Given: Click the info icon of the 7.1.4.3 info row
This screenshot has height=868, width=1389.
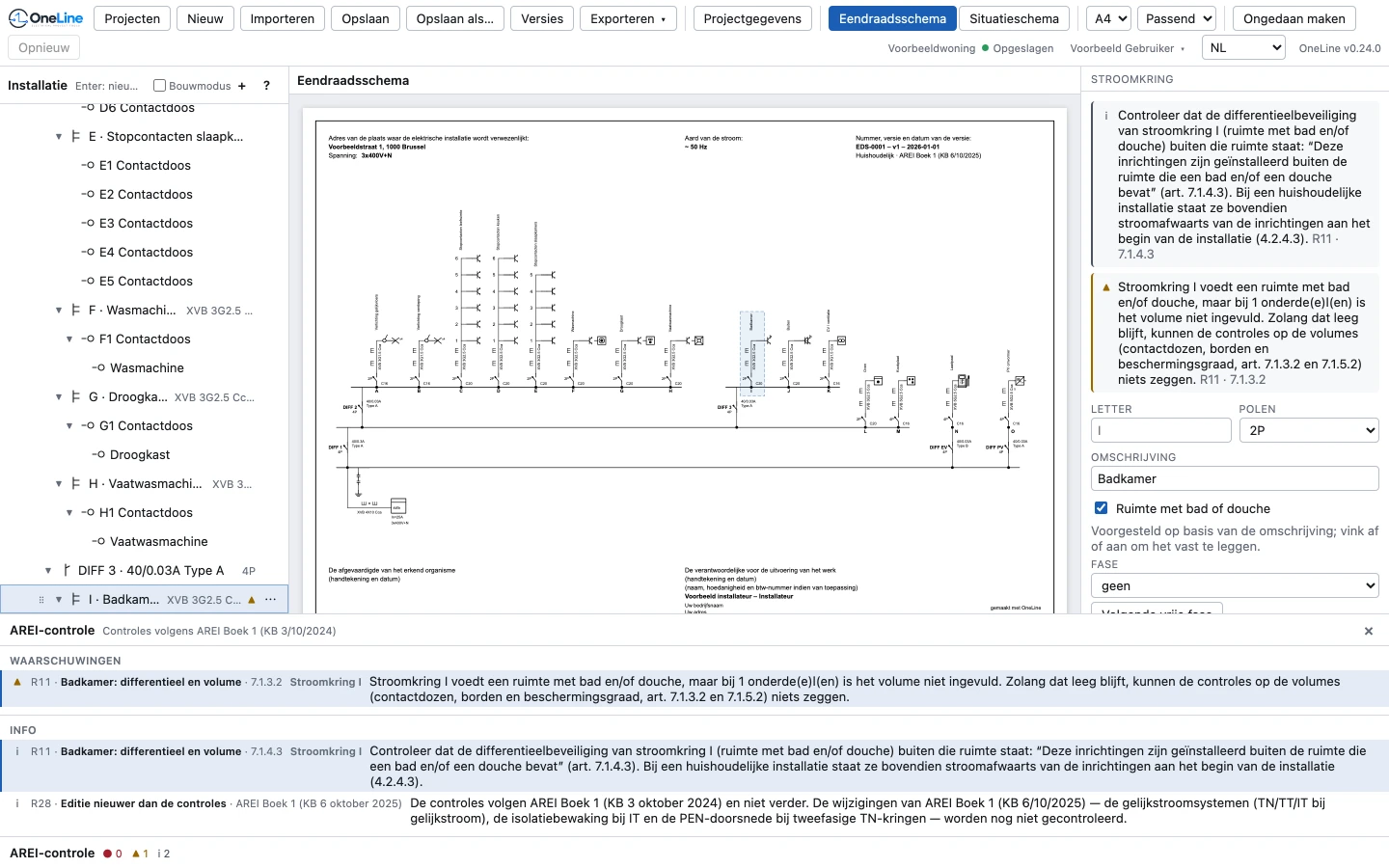Looking at the screenshot, I should coord(17,751).
